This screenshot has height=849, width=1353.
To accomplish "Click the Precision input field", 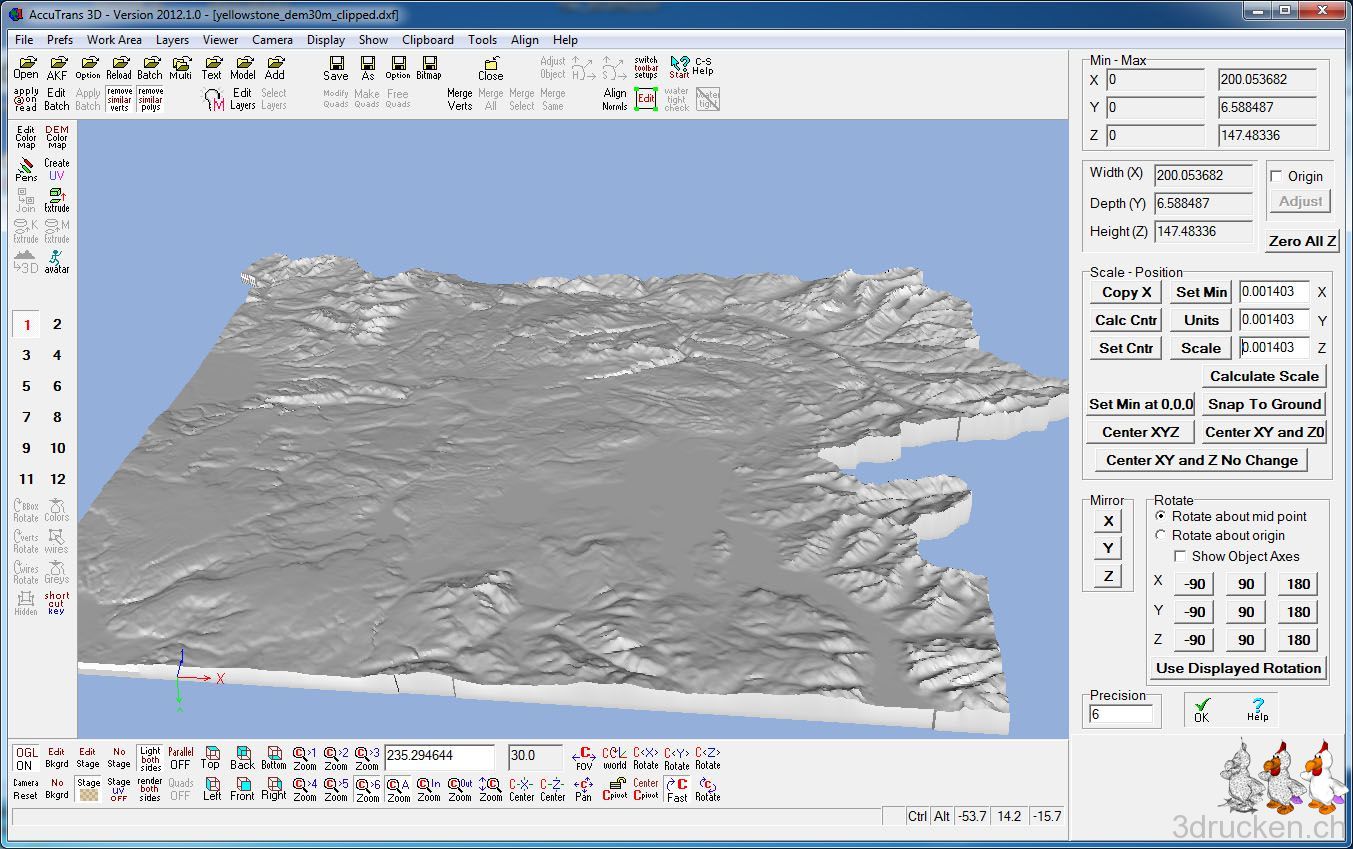I will click(1120, 714).
